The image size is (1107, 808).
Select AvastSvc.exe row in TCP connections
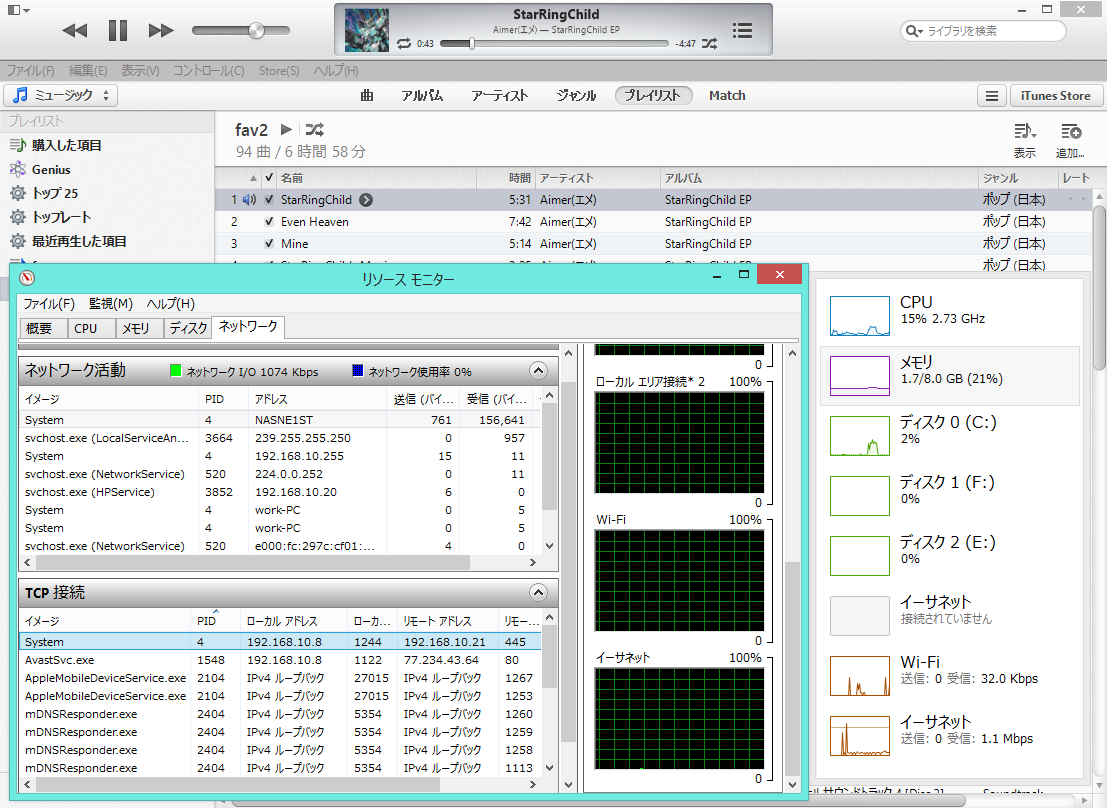pos(280,660)
